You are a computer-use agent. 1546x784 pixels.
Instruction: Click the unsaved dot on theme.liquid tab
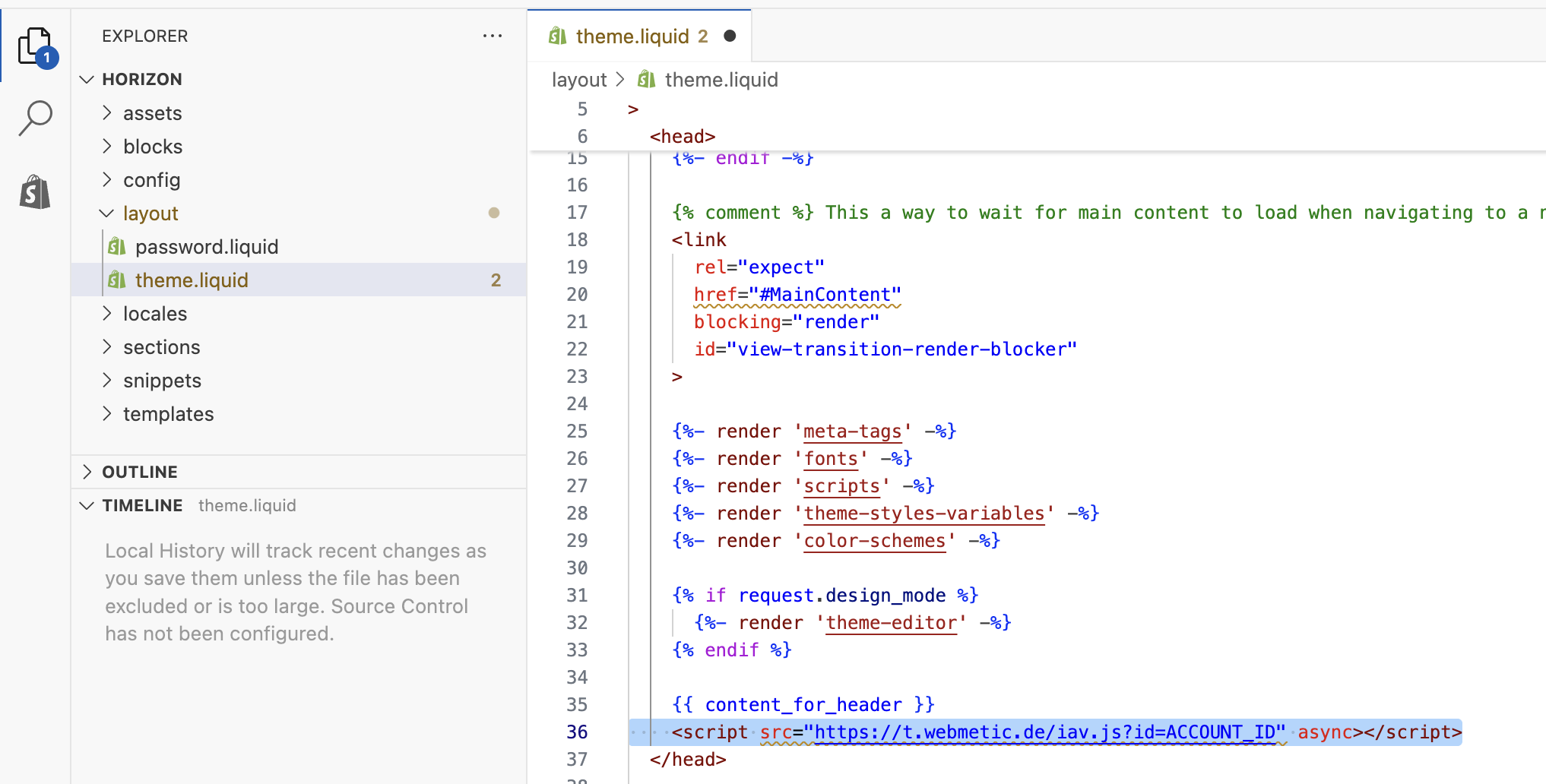(x=730, y=36)
